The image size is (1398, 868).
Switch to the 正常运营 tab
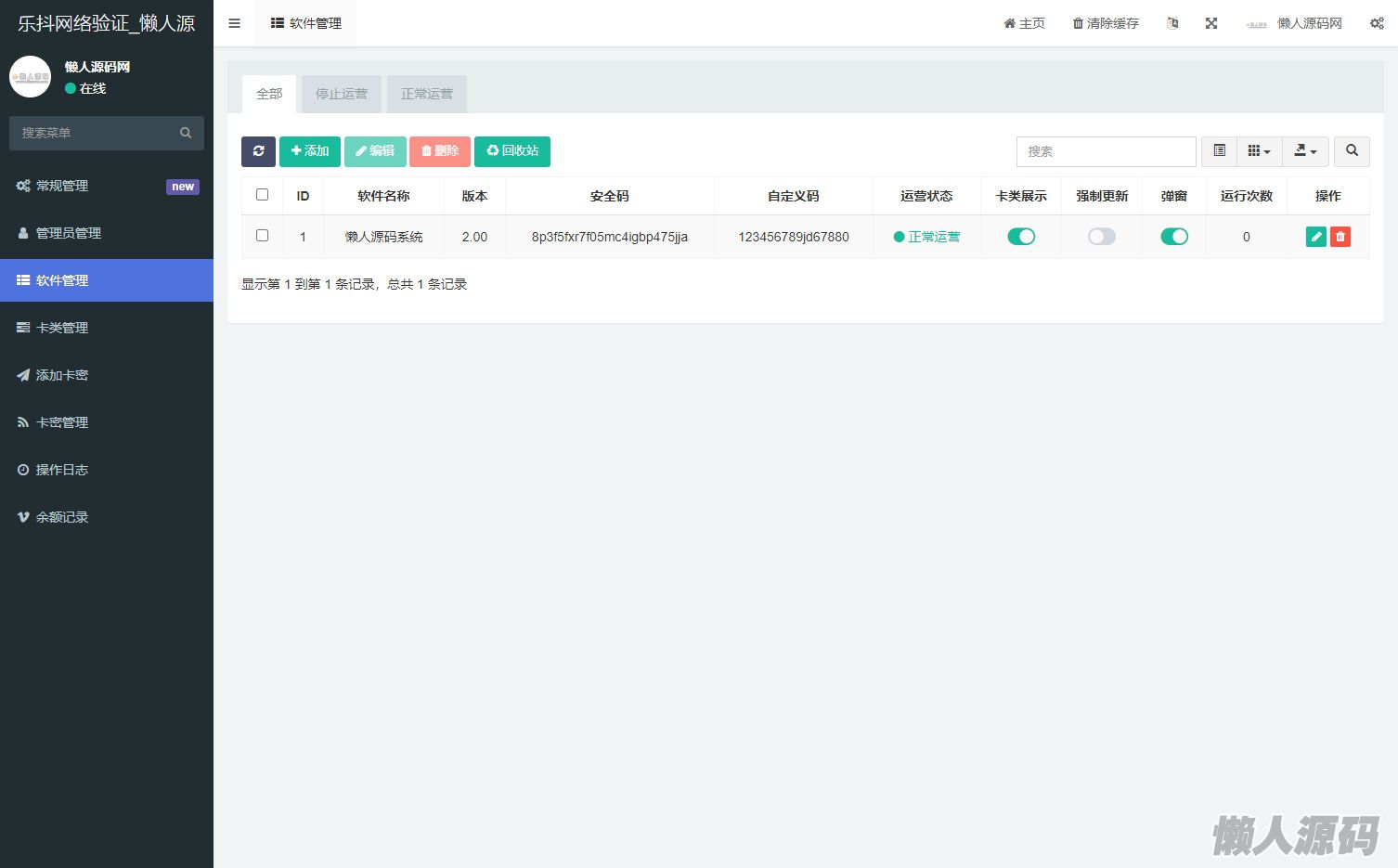click(x=427, y=94)
